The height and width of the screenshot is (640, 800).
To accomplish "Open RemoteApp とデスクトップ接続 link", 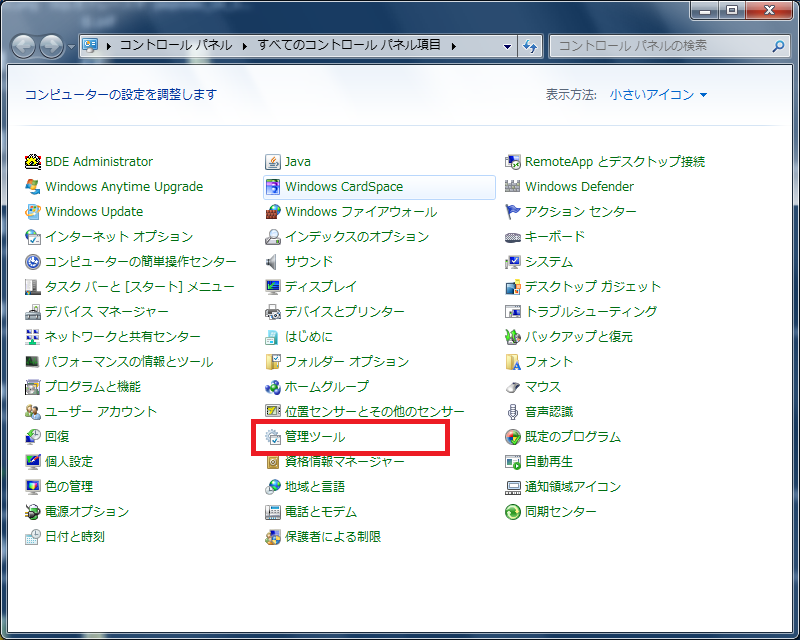I will [x=615, y=162].
